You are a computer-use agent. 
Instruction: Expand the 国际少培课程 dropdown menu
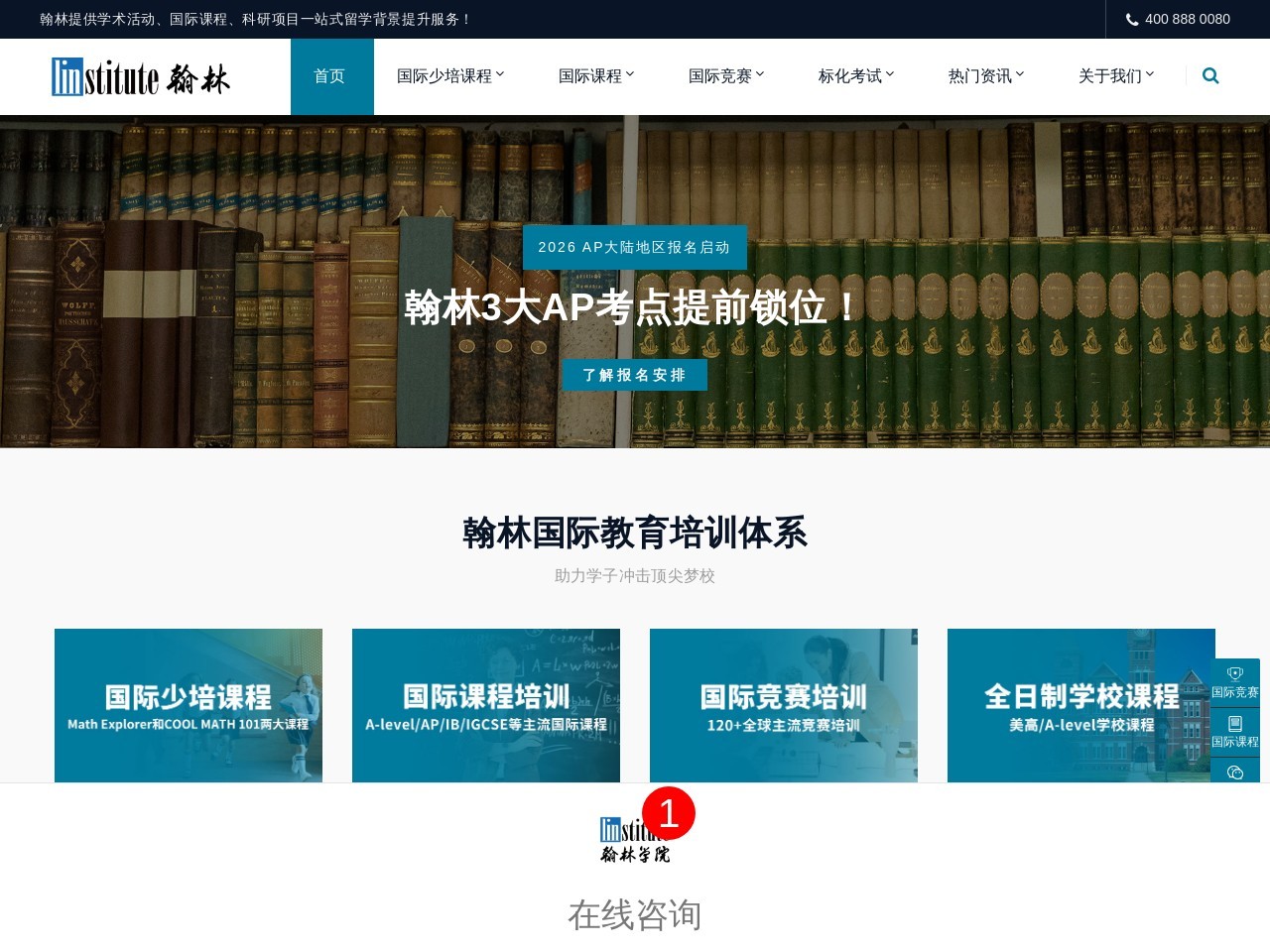[x=450, y=76]
